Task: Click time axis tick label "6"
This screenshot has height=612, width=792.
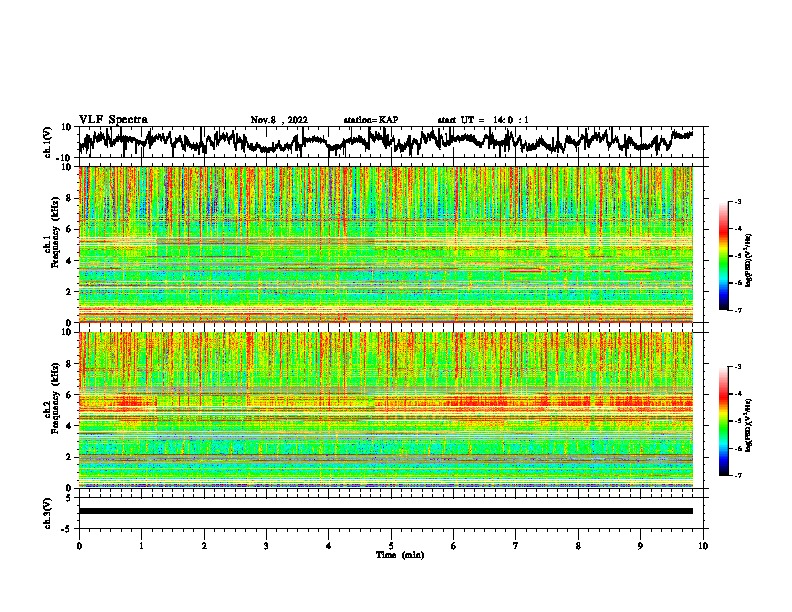Action: (454, 546)
